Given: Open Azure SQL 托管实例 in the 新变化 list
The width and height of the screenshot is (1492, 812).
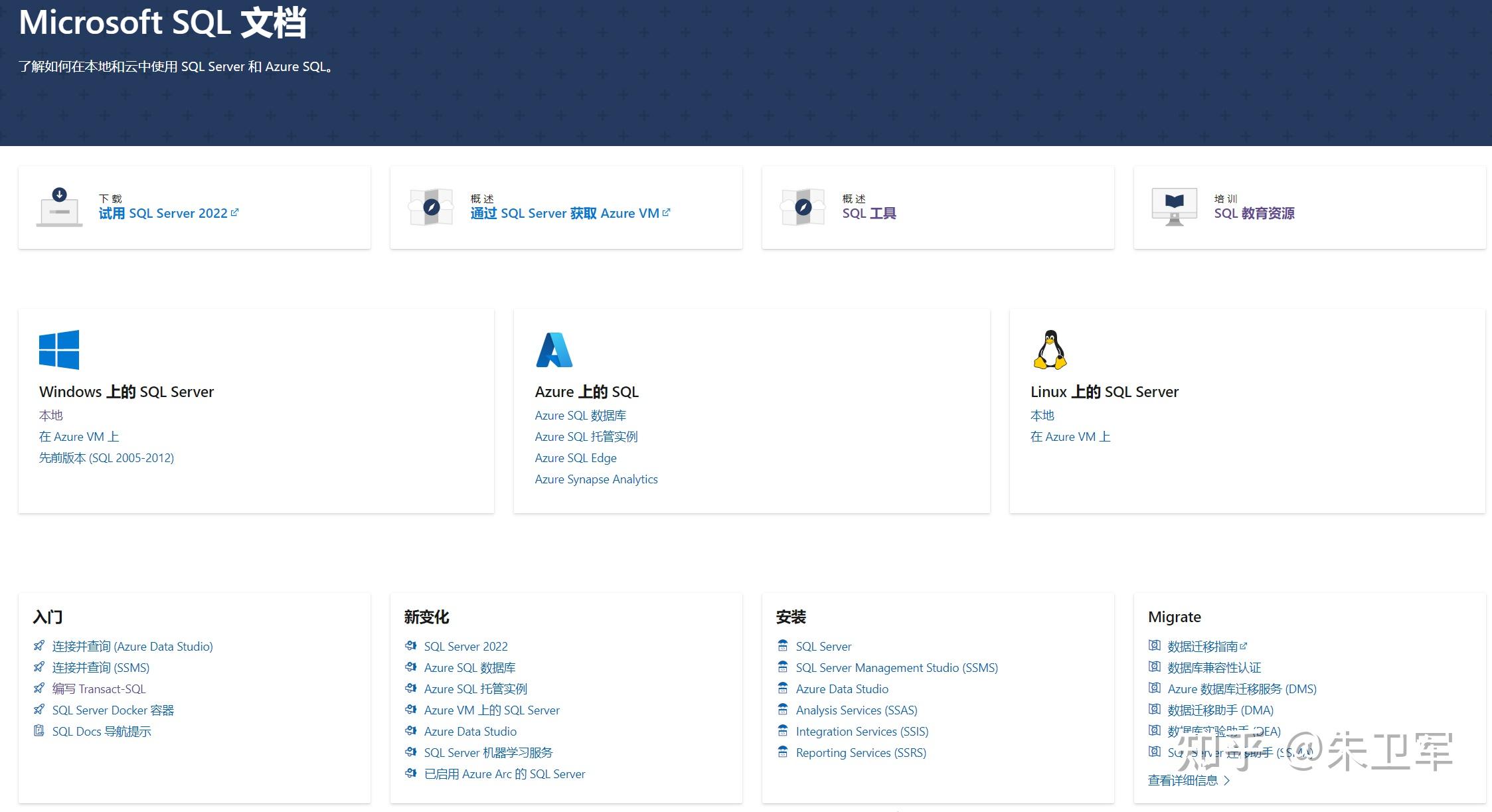Looking at the screenshot, I should [475, 689].
